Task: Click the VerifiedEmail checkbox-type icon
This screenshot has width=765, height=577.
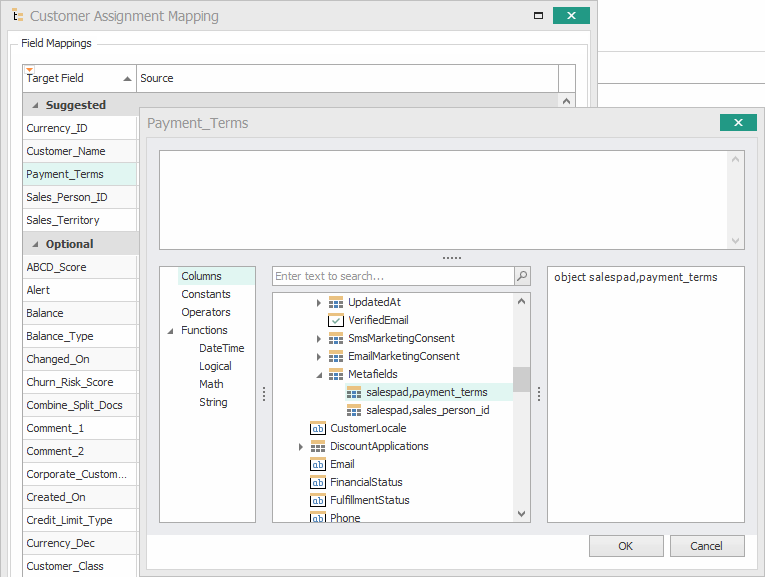Action: 336,320
